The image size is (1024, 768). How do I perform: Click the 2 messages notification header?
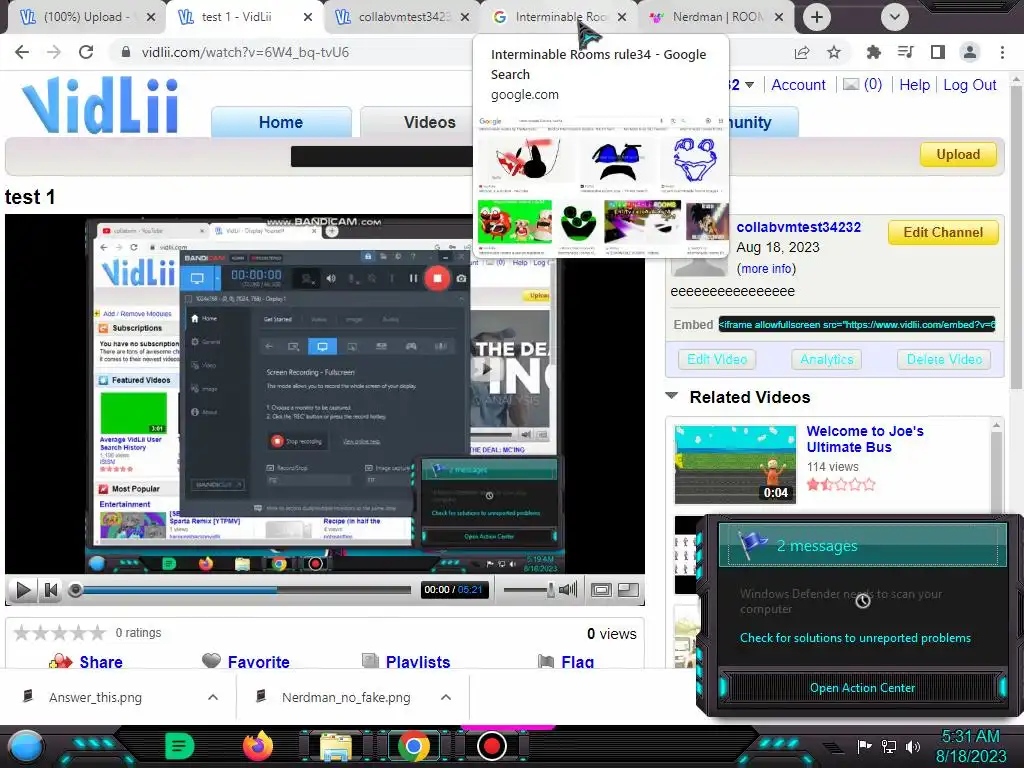[862, 545]
